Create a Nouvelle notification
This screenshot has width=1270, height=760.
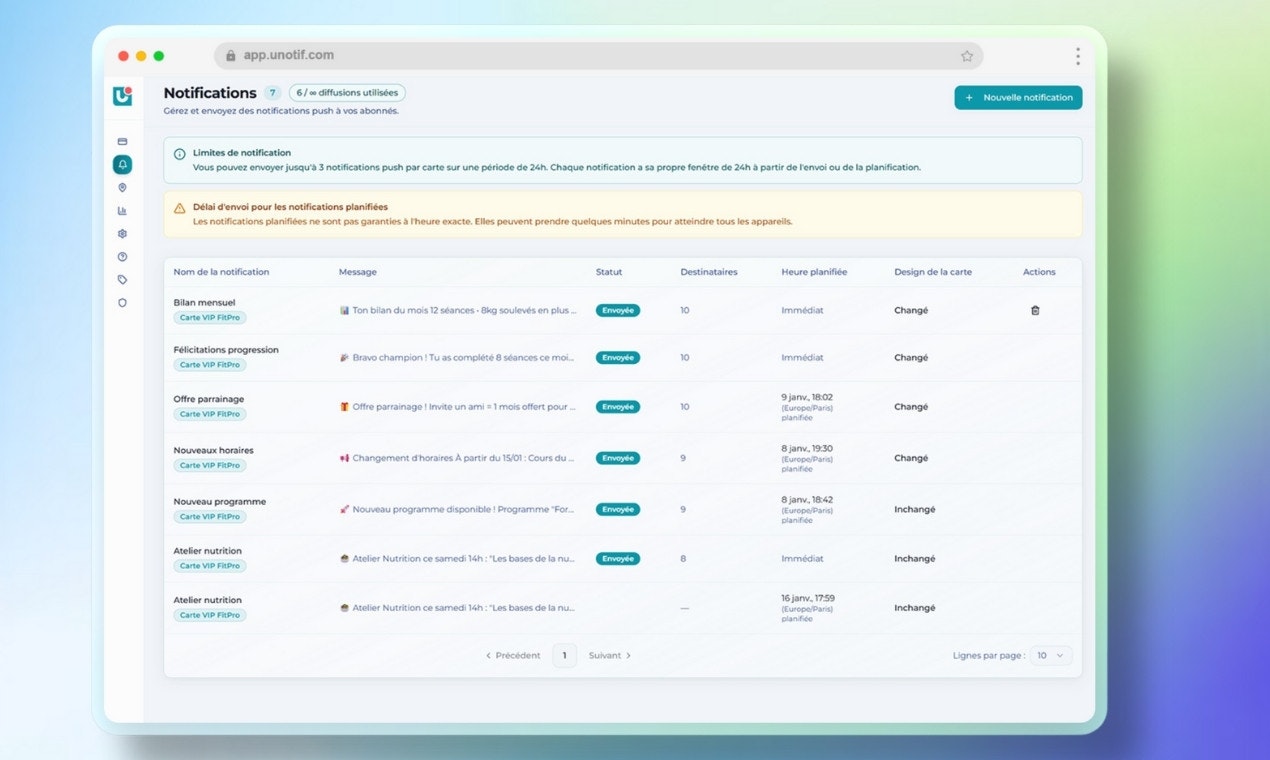pos(1017,97)
